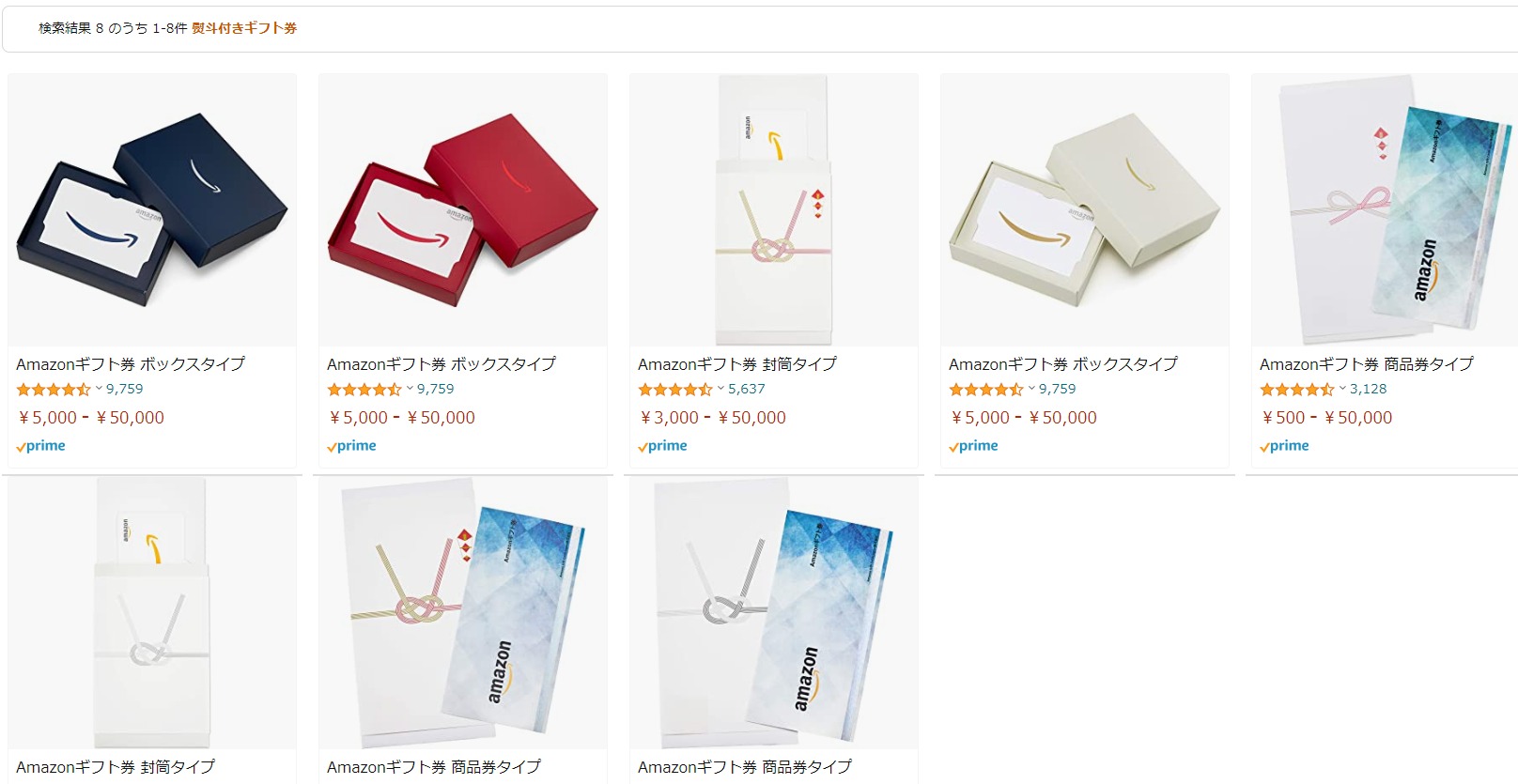Viewport: 1518px width, 784px height.
Task: Click the ￥500 - ￥50,000 price range
Action: coord(1326,418)
